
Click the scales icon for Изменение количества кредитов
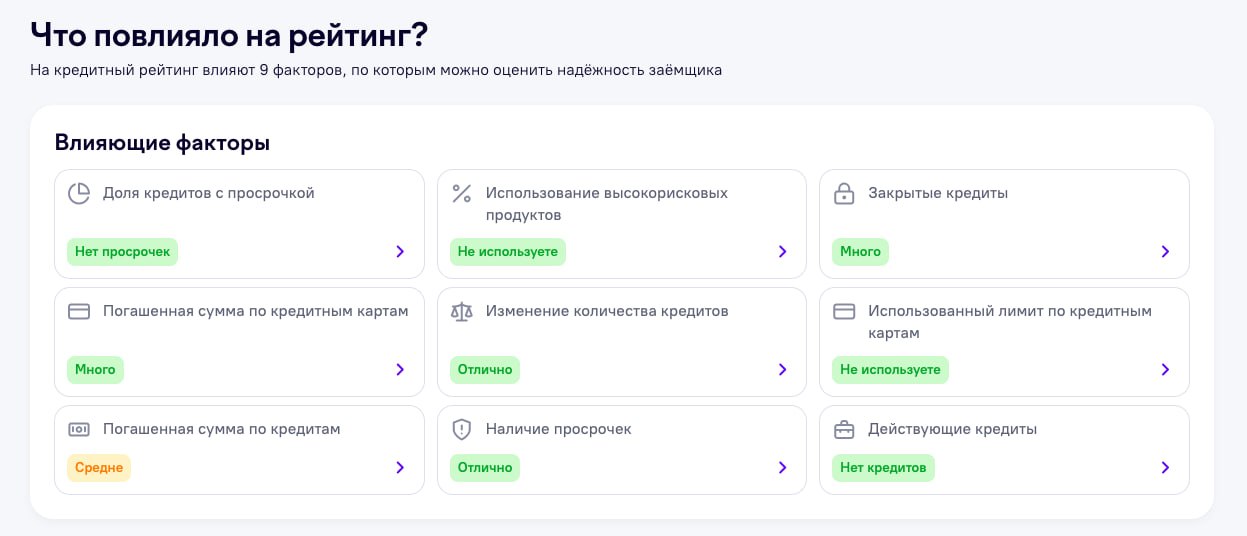tap(461, 312)
